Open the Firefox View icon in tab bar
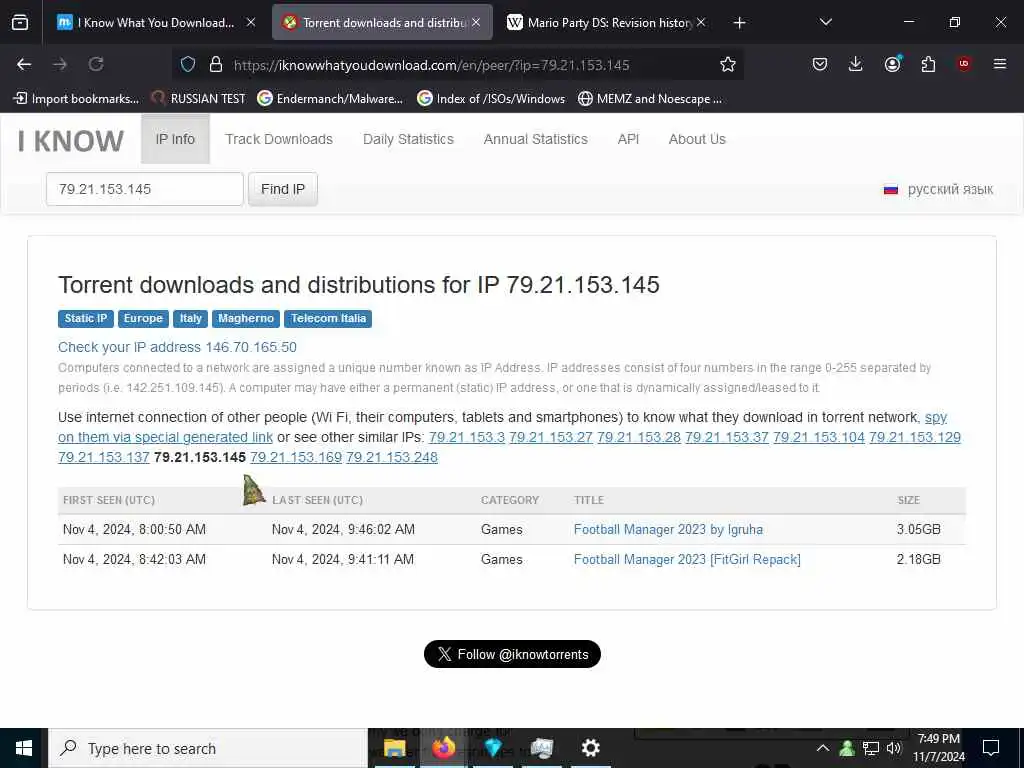Image resolution: width=1024 pixels, height=768 pixels. (20, 23)
